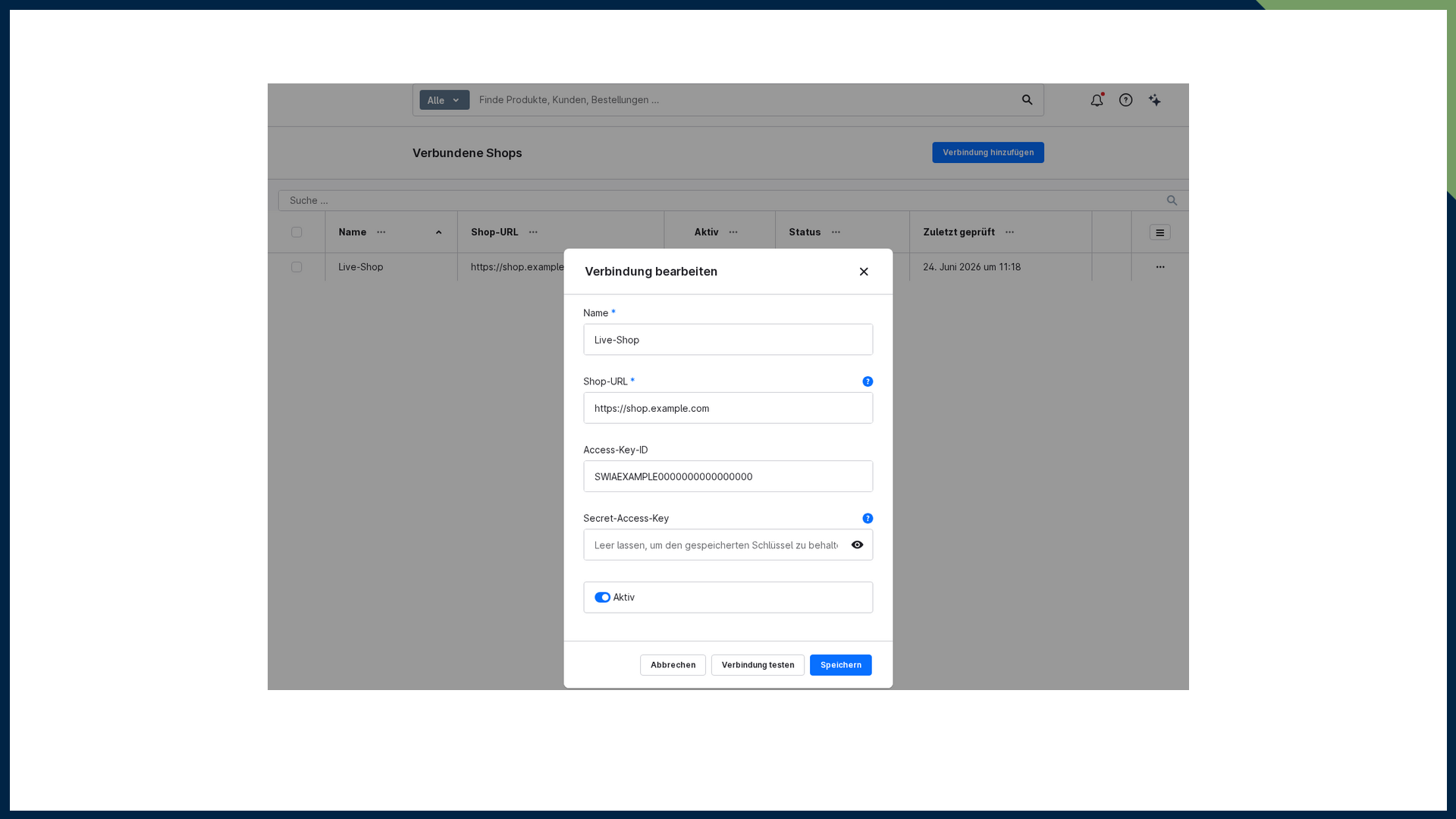Open the notifications bell
The image size is (1456, 819).
tap(1097, 100)
